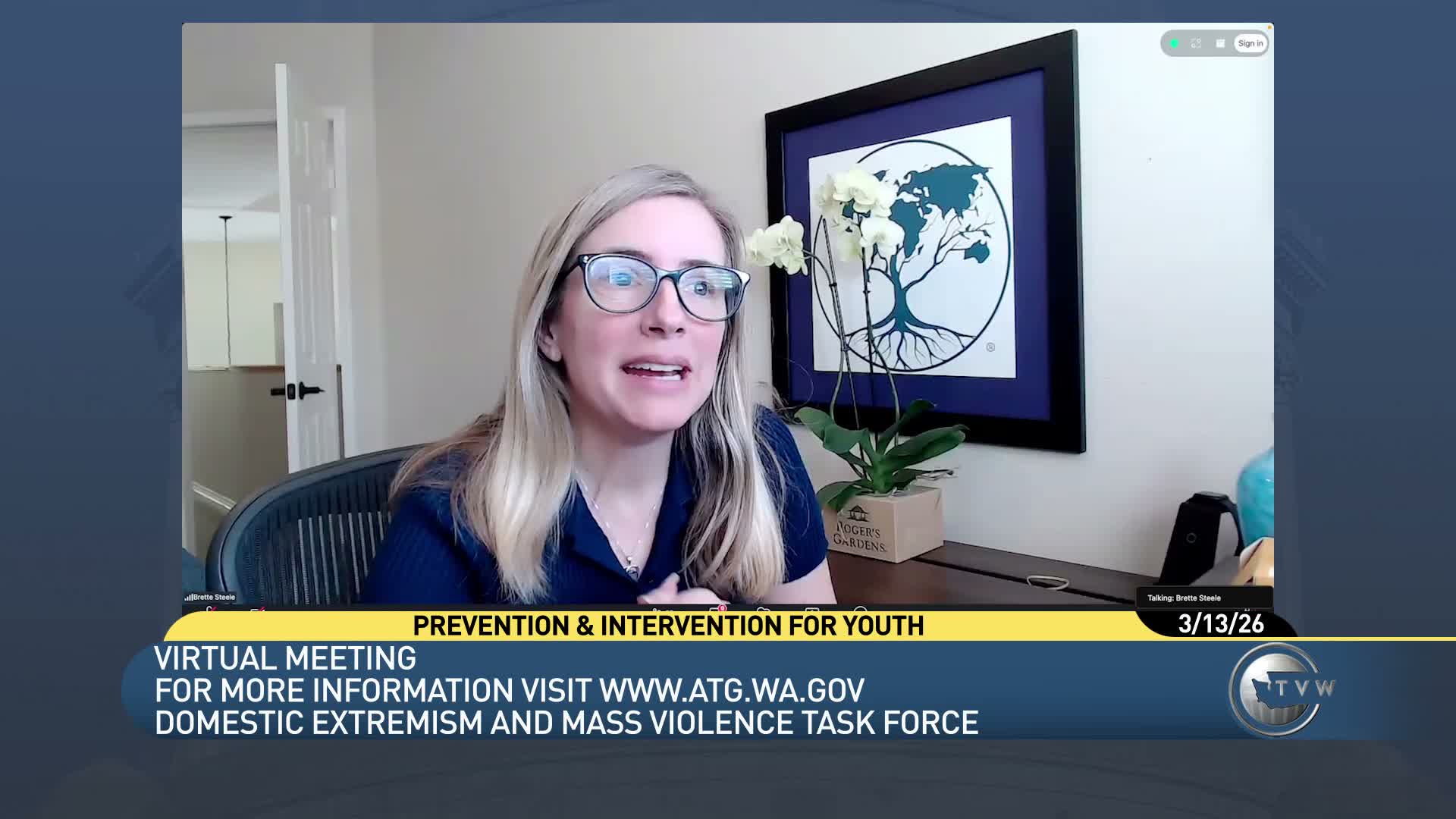Click the apps grid icon beside Sign in
The image size is (1456, 819).
(1220, 43)
